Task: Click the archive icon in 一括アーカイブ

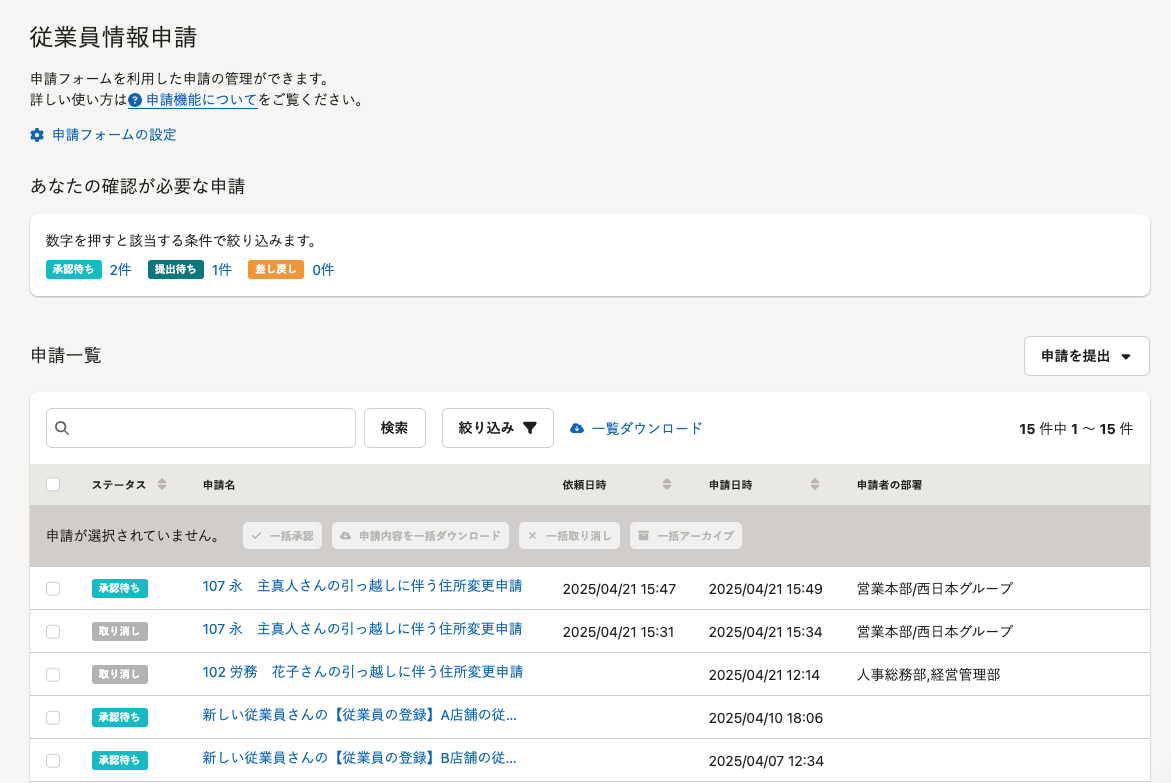Action: (x=643, y=536)
